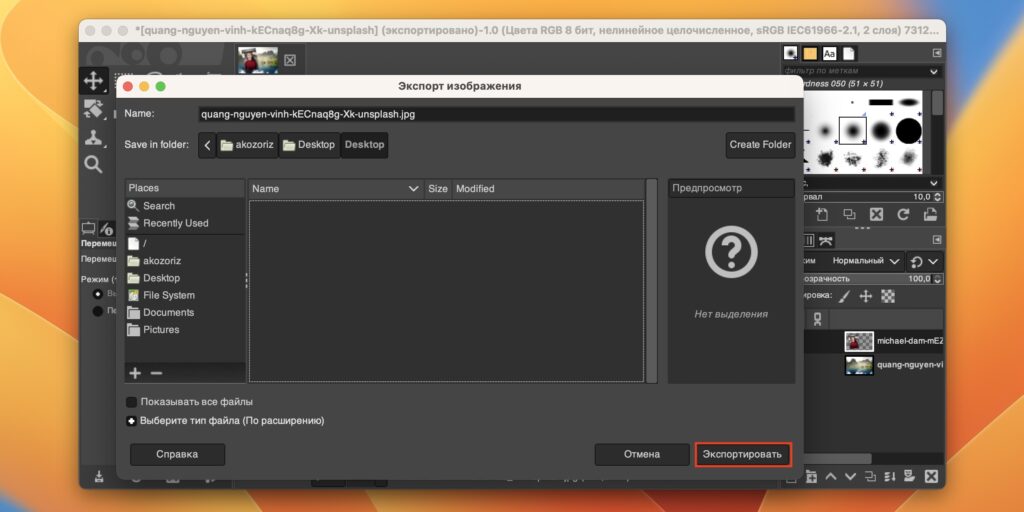Open the brushes dock configuration menu

[x=937, y=53]
